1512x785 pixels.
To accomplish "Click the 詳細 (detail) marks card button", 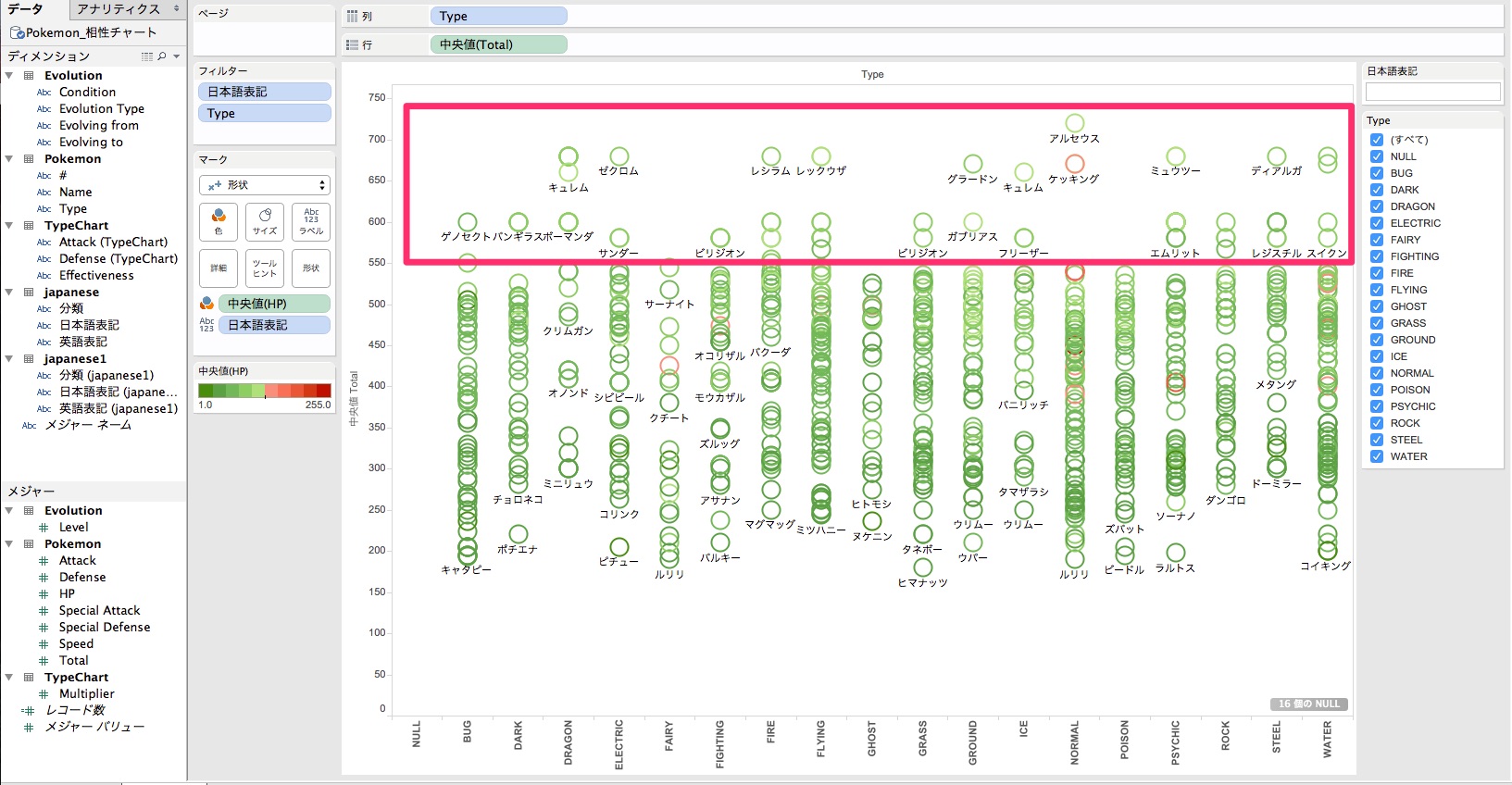I will click(219, 268).
